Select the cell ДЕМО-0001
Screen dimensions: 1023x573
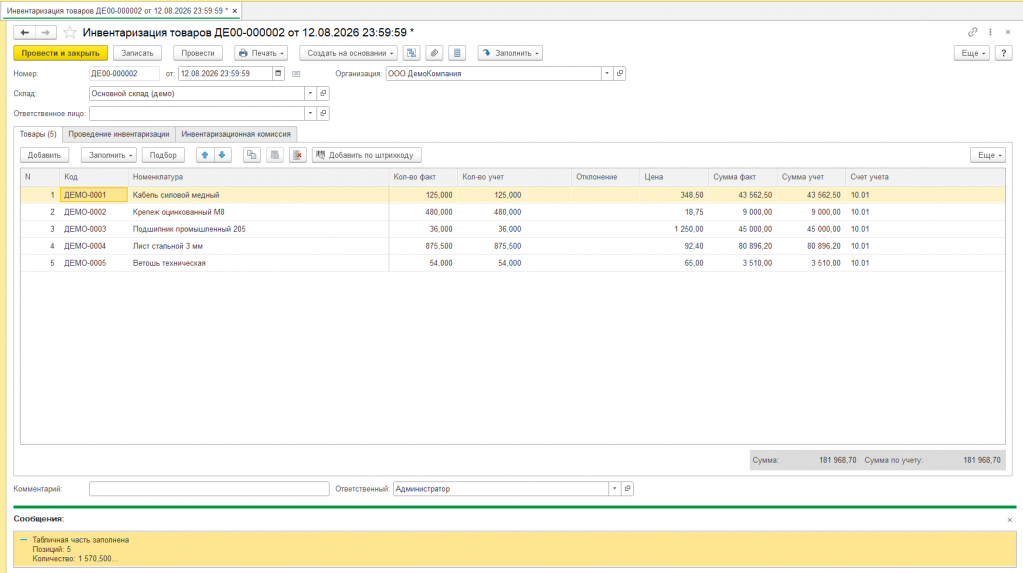tap(93, 194)
